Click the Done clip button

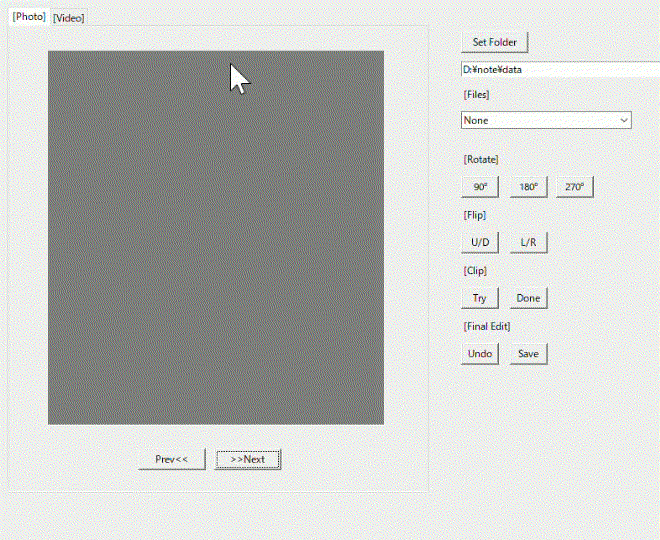[528, 298]
